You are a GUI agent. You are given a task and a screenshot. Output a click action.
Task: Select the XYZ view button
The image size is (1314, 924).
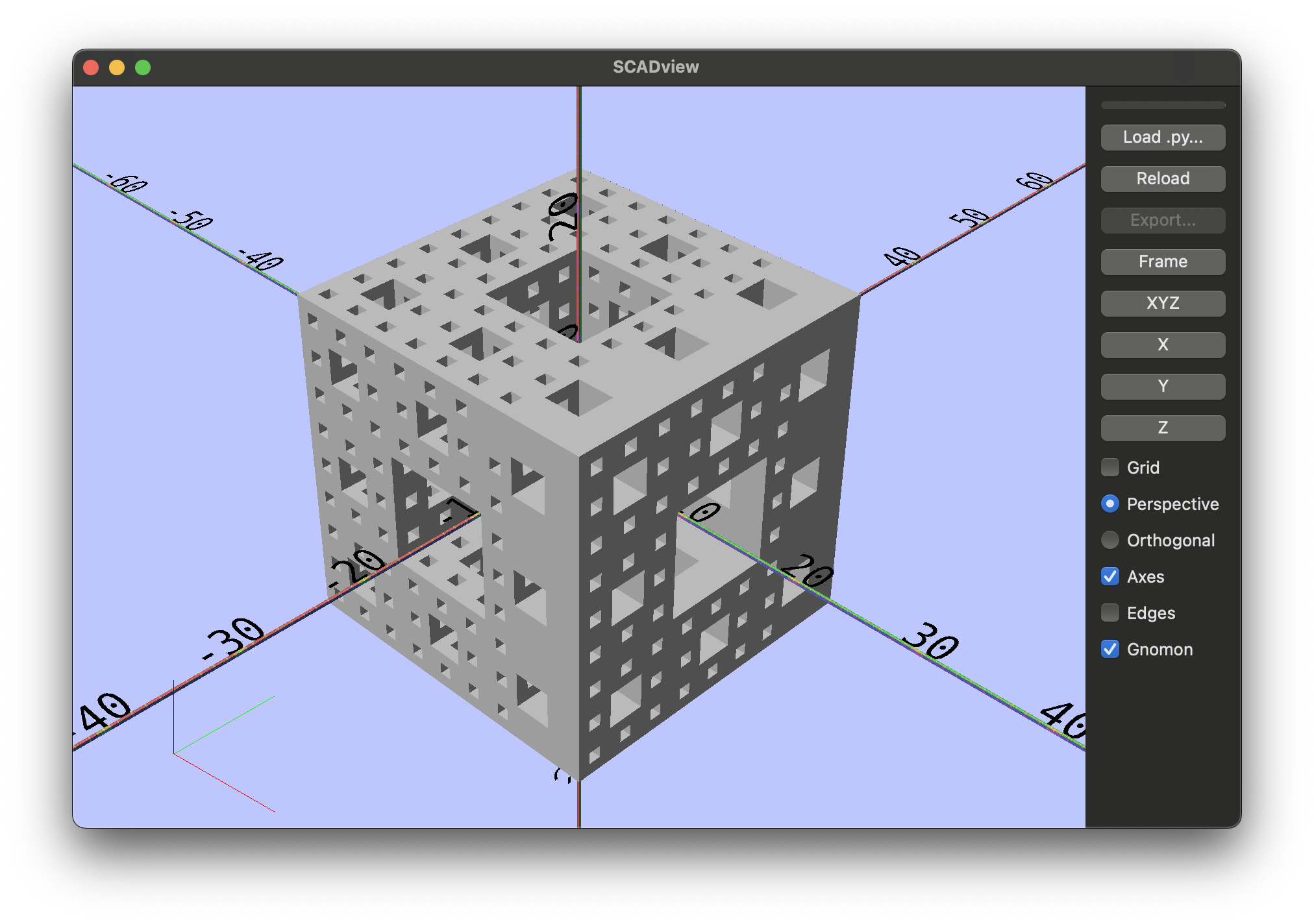tap(1163, 303)
